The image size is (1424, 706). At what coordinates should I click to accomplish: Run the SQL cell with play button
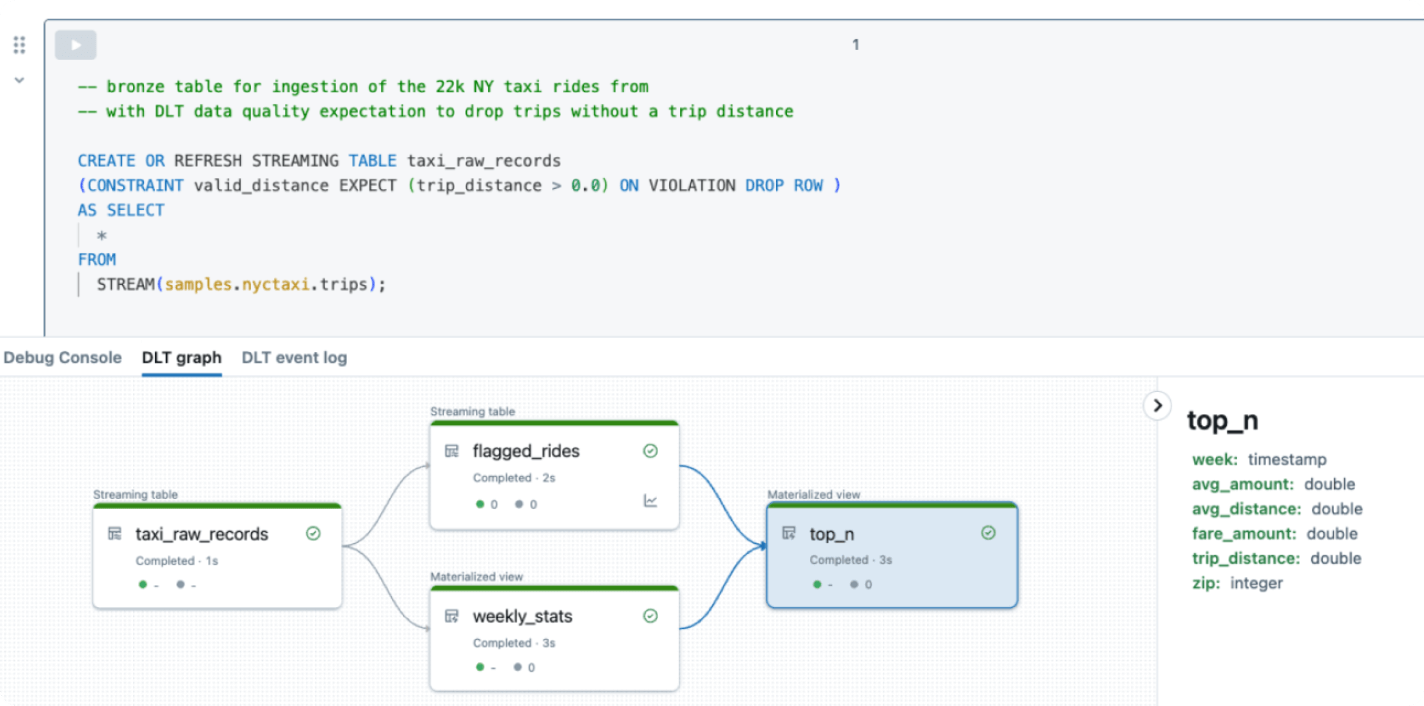[x=76, y=45]
